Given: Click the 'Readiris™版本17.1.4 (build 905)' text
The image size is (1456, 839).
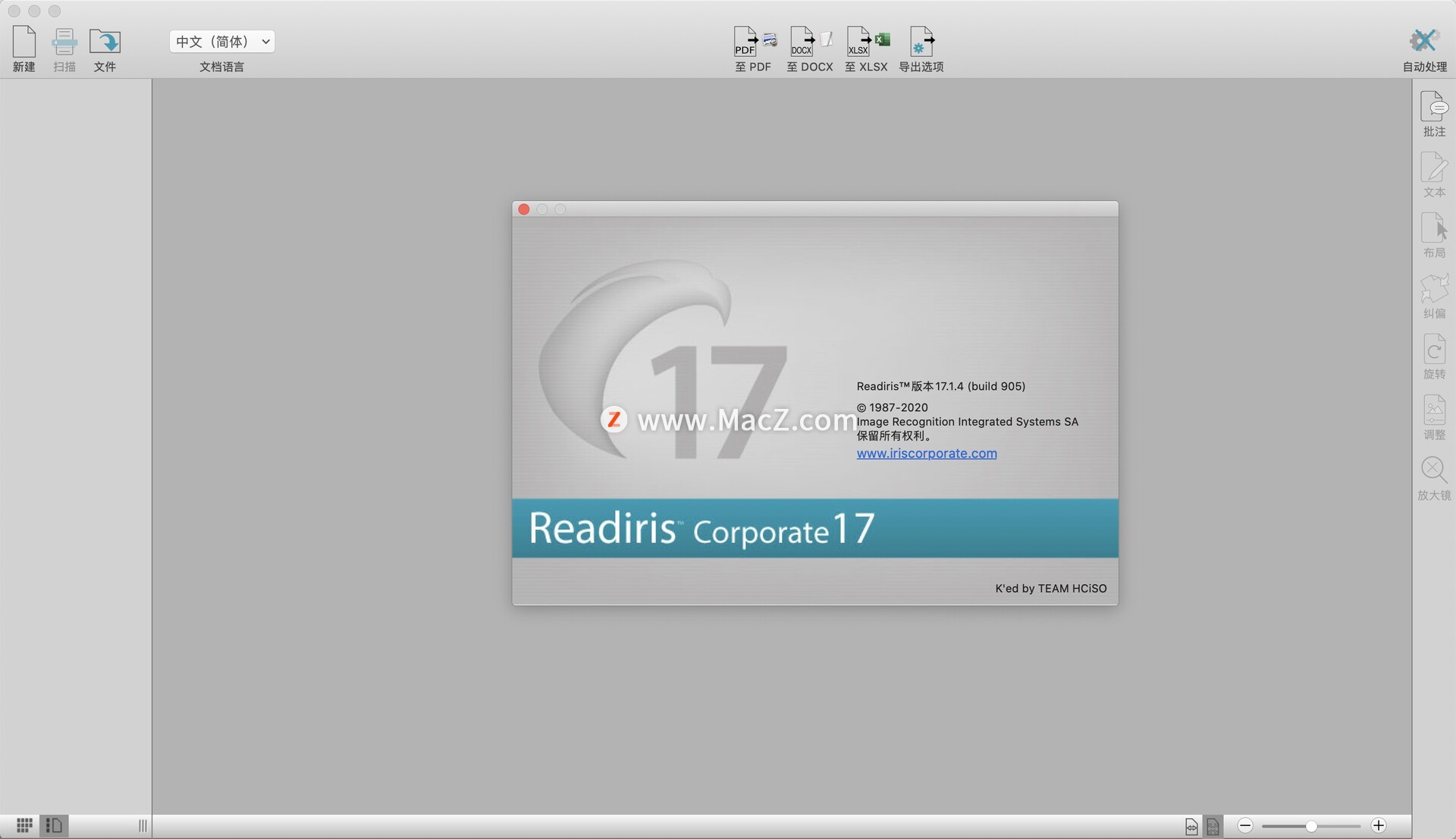Looking at the screenshot, I should pos(941,386).
